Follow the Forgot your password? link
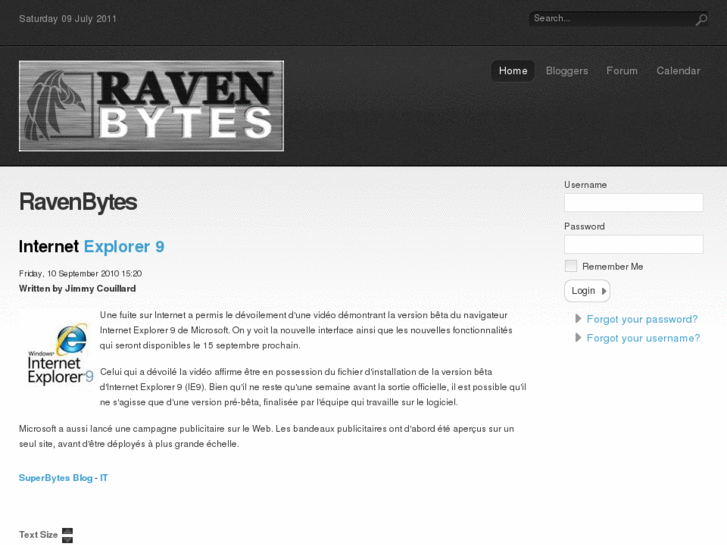This screenshot has width=727, height=545. pyautogui.click(x=642, y=319)
